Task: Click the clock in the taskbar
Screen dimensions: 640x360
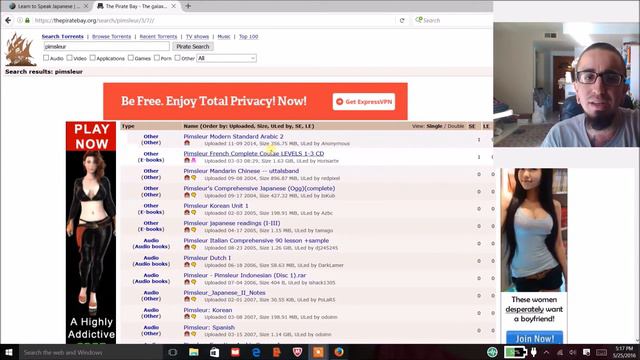Action: (624, 352)
